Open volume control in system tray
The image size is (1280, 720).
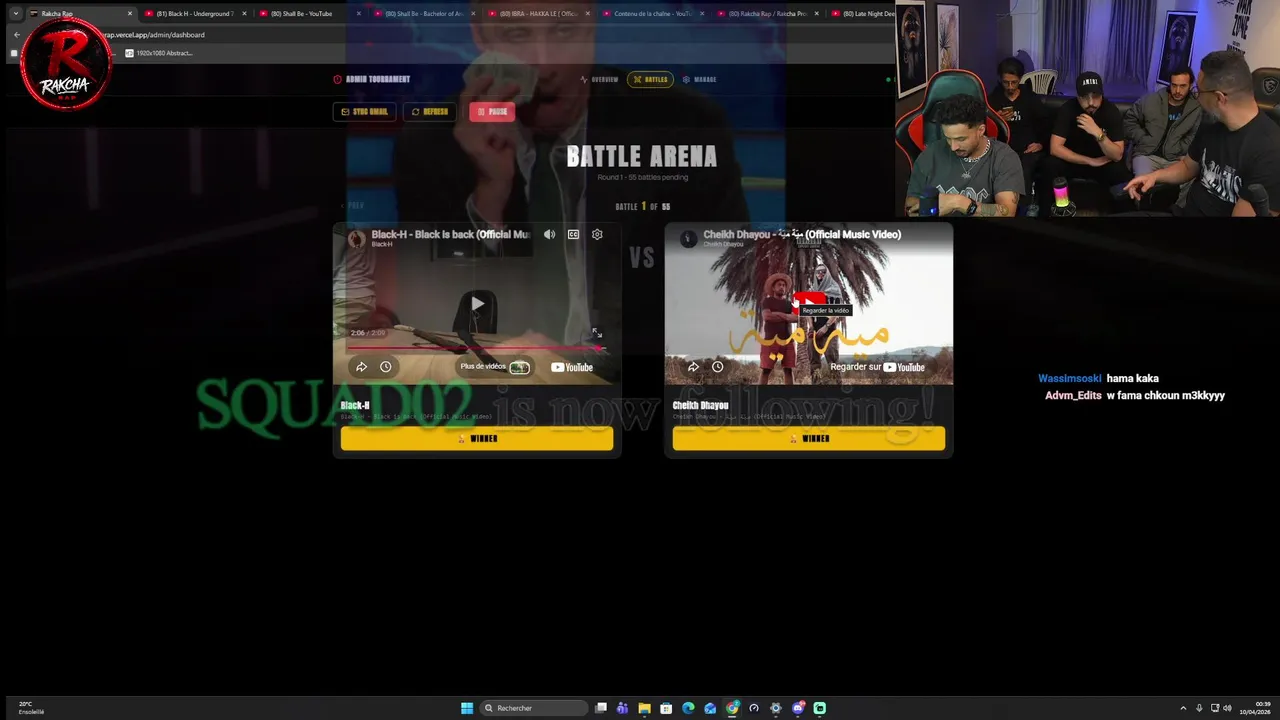pos(1227,708)
